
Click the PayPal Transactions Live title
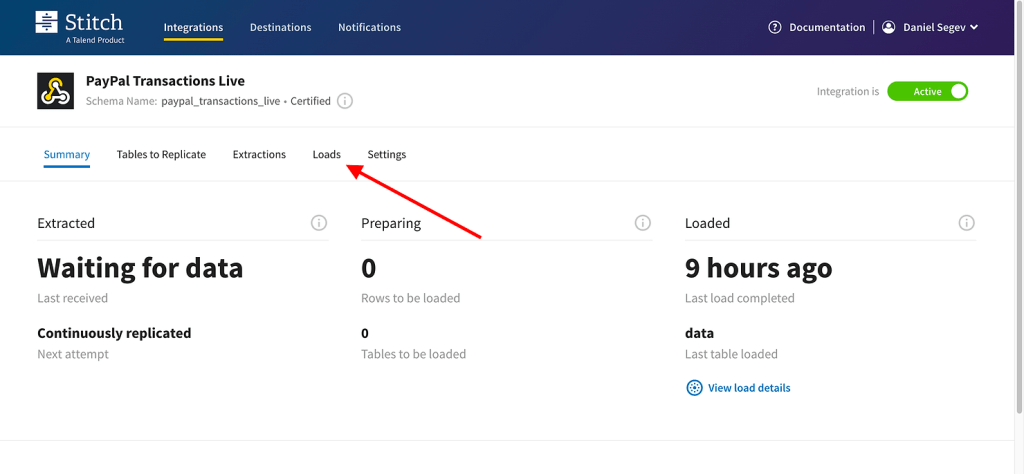(165, 81)
